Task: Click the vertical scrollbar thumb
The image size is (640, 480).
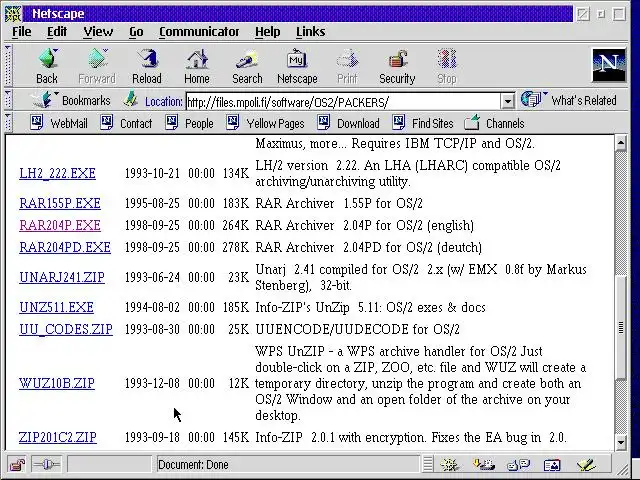Action: point(621,328)
